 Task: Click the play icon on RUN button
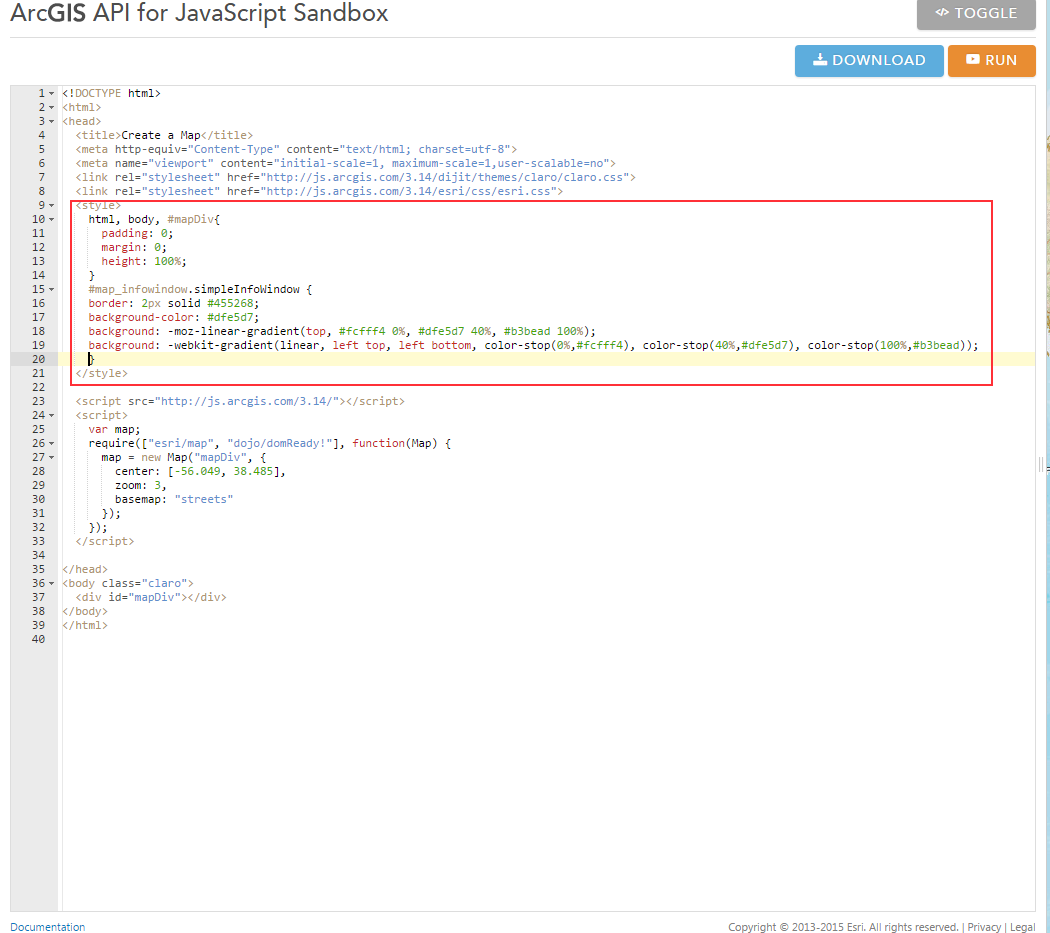972,60
